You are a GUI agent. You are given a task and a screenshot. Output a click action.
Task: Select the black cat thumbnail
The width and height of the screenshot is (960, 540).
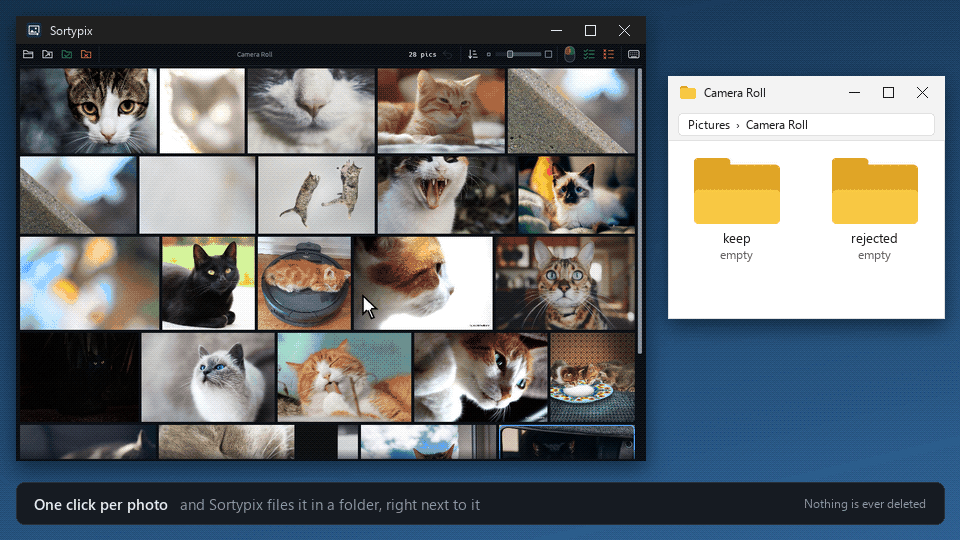coord(208,283)
